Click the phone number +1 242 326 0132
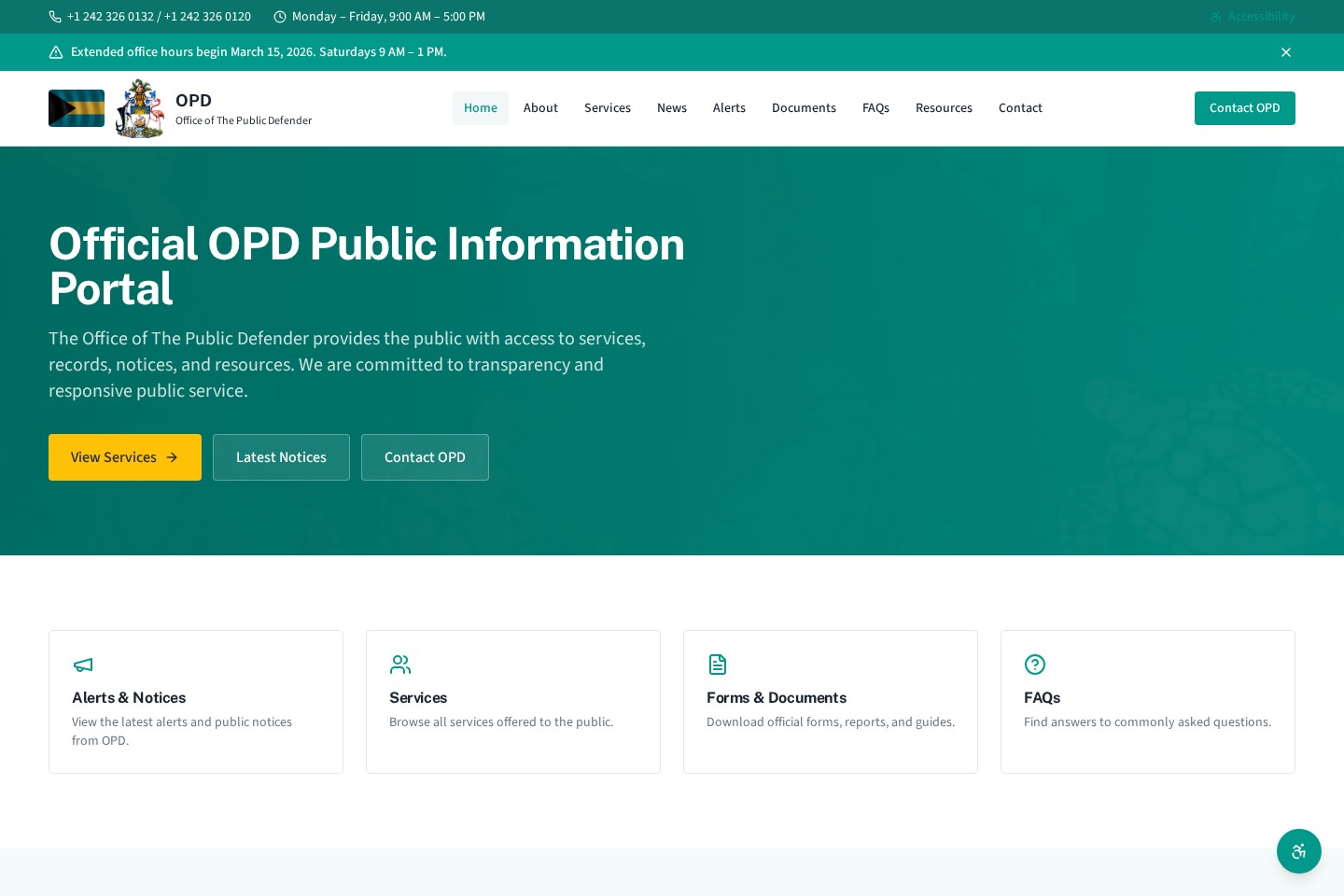 pyautogui.click(x=110, y=17)
